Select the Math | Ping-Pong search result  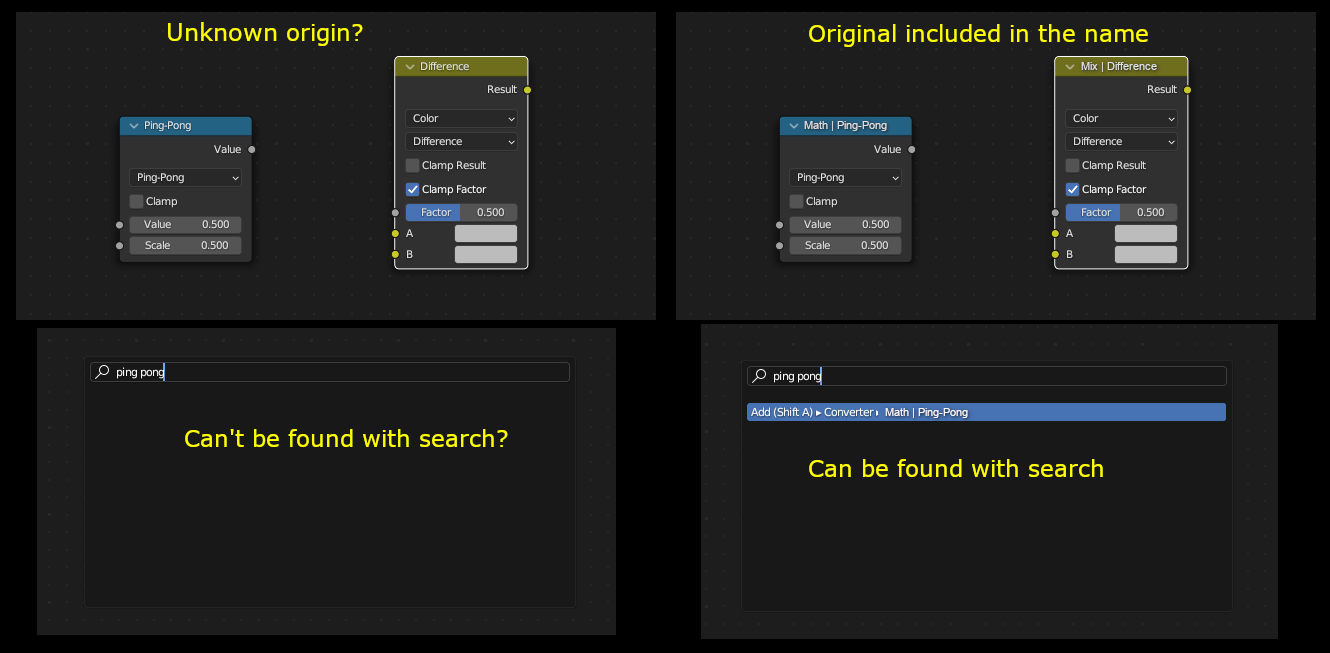tap(986, 412)
